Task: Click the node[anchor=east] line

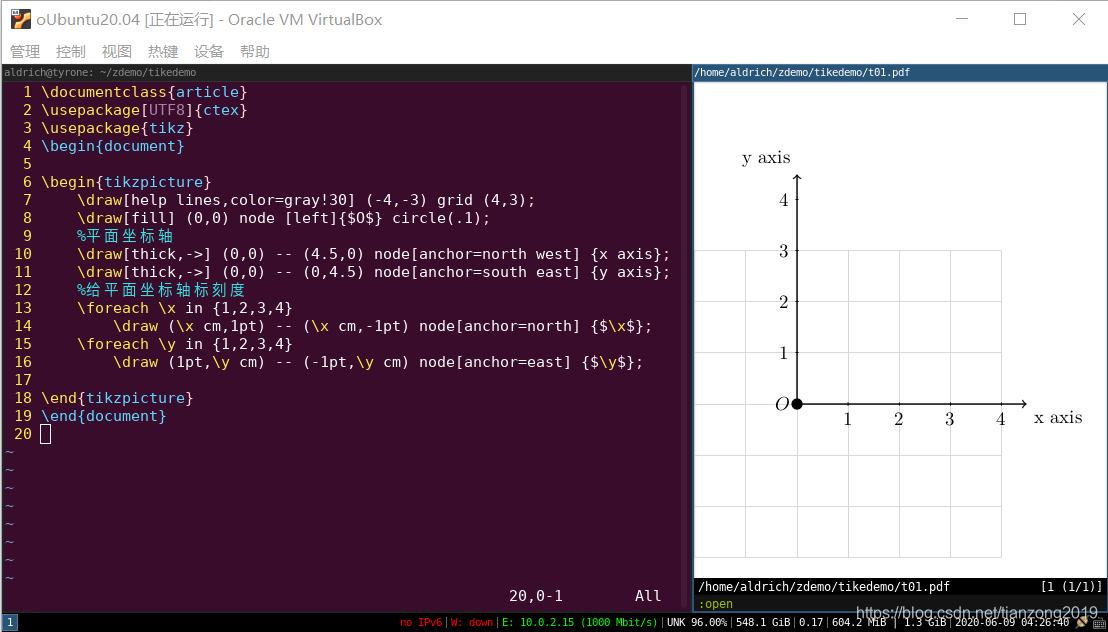Action: 378,362
